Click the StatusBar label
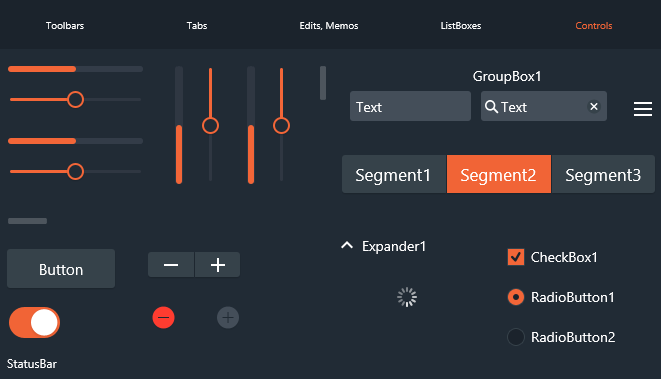Image resolution: width=661 pixels, height=379 pixels. coord(32,364)
